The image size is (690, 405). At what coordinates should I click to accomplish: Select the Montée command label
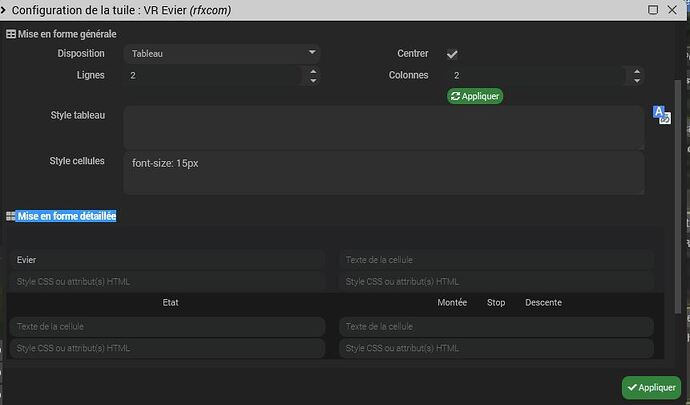452,303
